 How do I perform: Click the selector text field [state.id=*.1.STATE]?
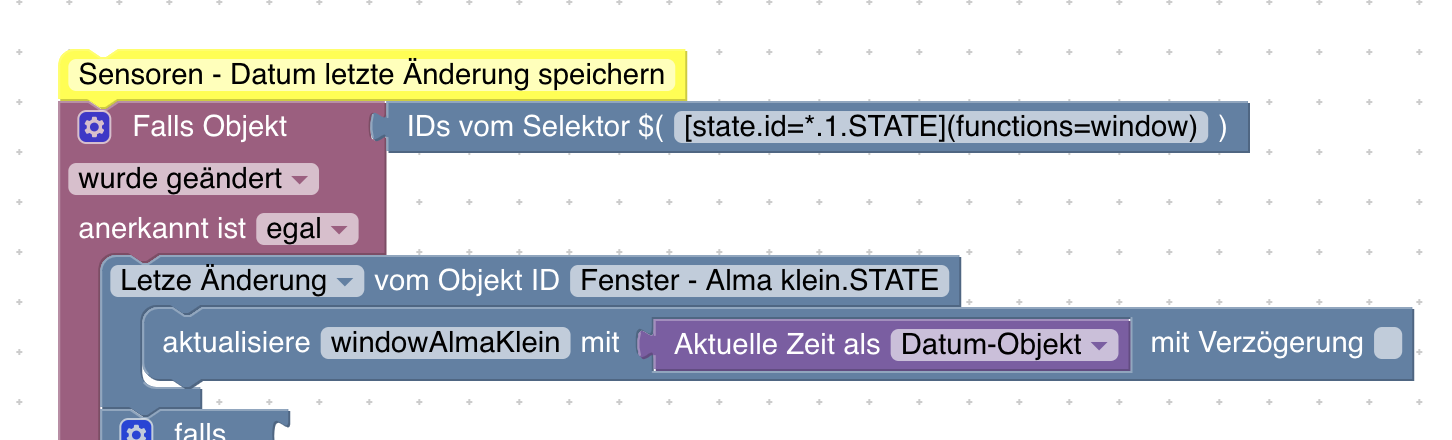(941, 127)
